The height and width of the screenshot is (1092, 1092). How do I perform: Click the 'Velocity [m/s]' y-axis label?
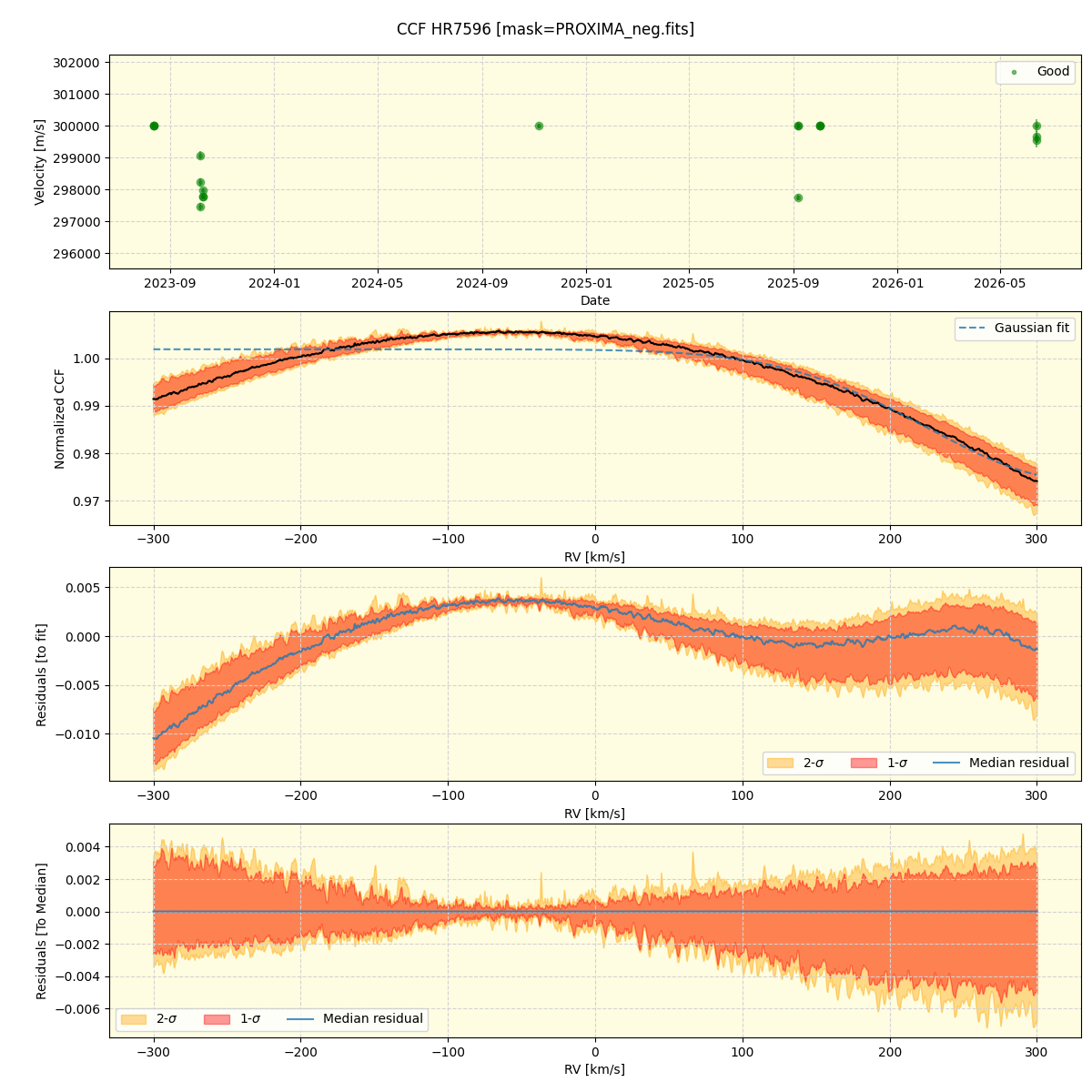pyautogui.click(x=40, y=162)
